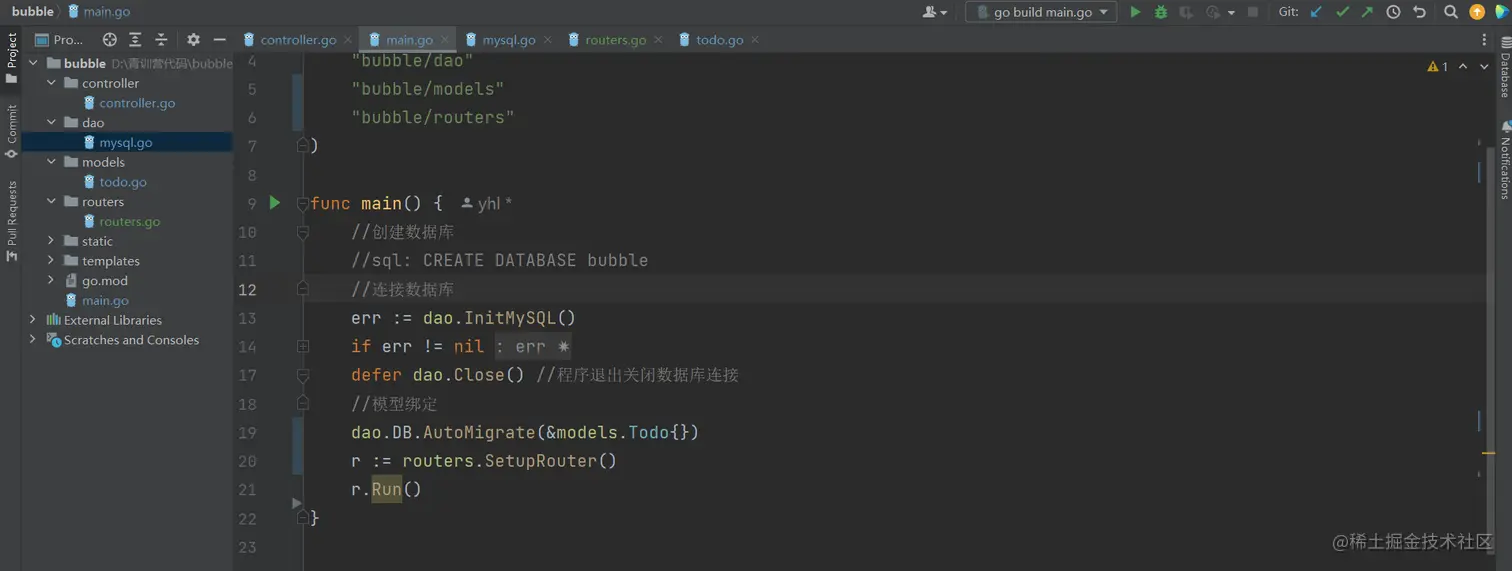Screen dimensions: 1512x571
Task: Select routers.go in project tree
Action: click(x=129, y=221)
